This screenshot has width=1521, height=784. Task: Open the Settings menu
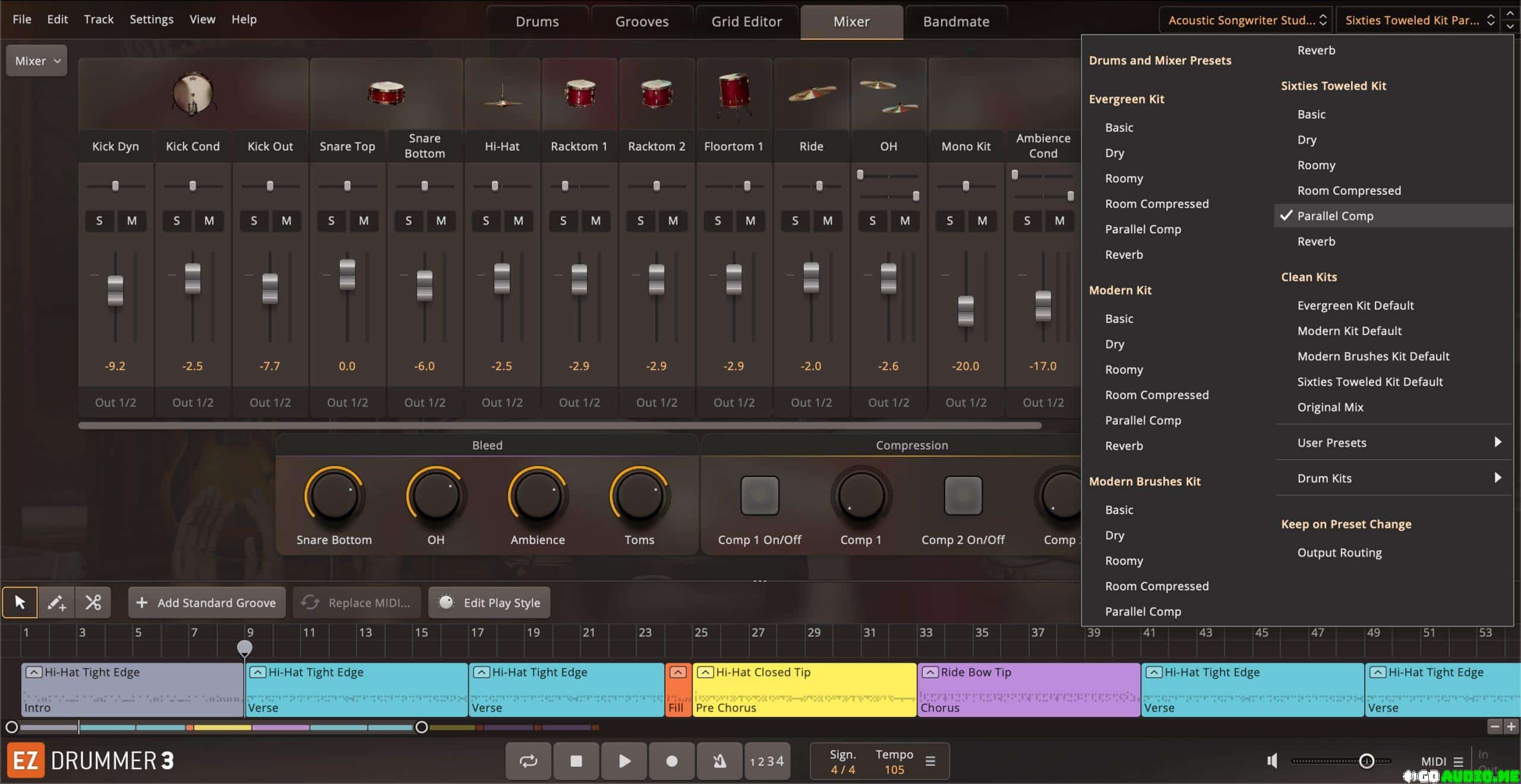[x=152, y=19]
